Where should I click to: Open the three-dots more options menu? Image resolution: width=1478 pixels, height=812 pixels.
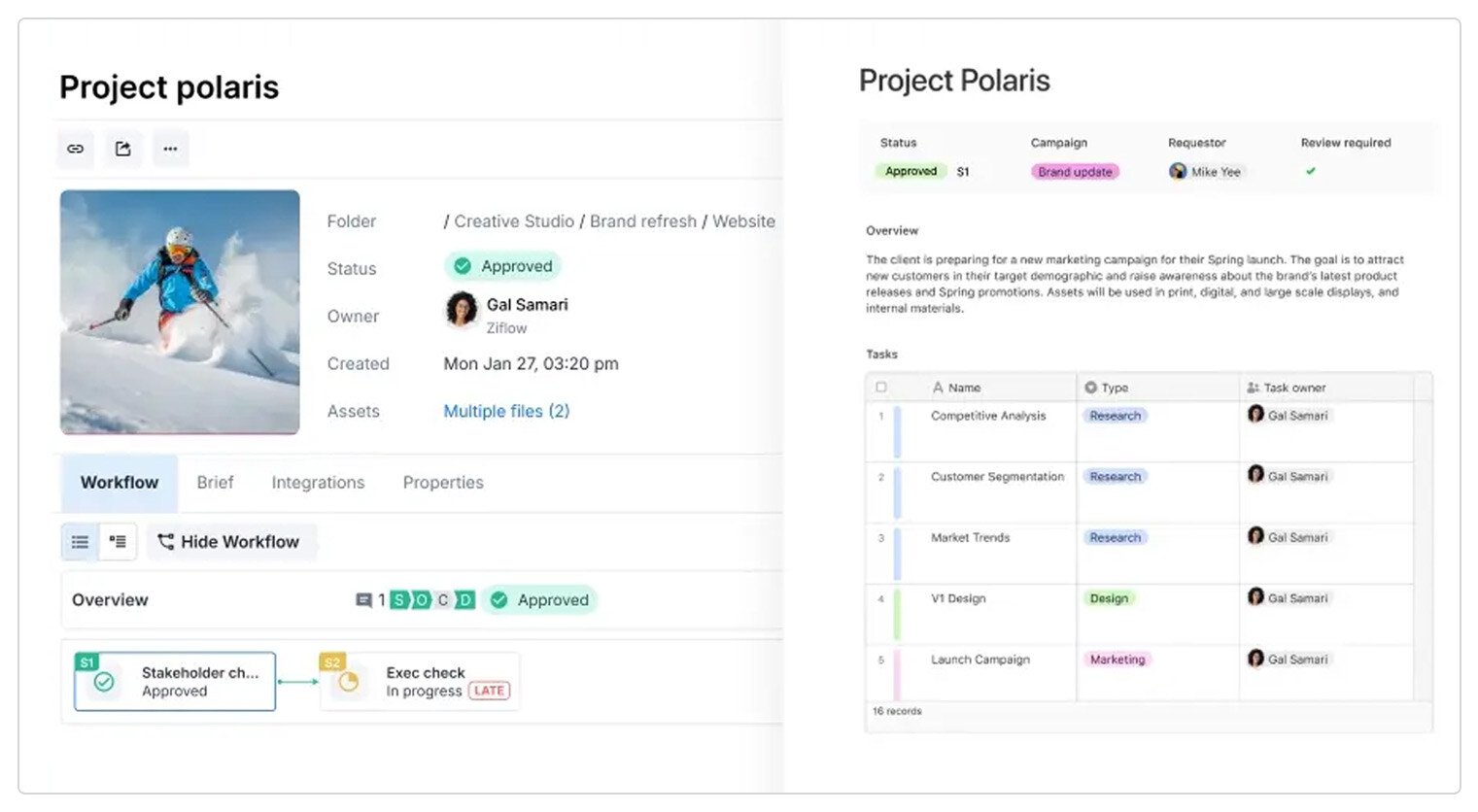(170, 149)
